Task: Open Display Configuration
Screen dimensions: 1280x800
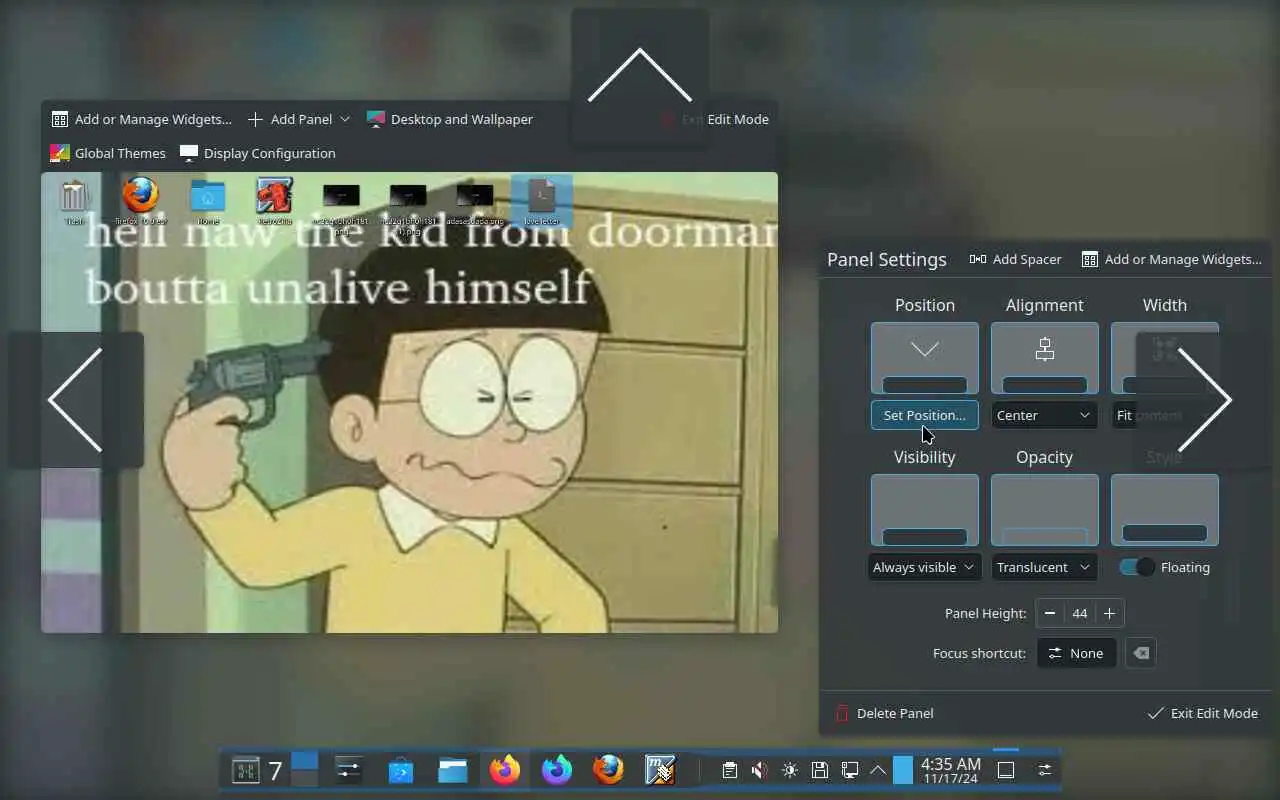Action: point(258,153)
